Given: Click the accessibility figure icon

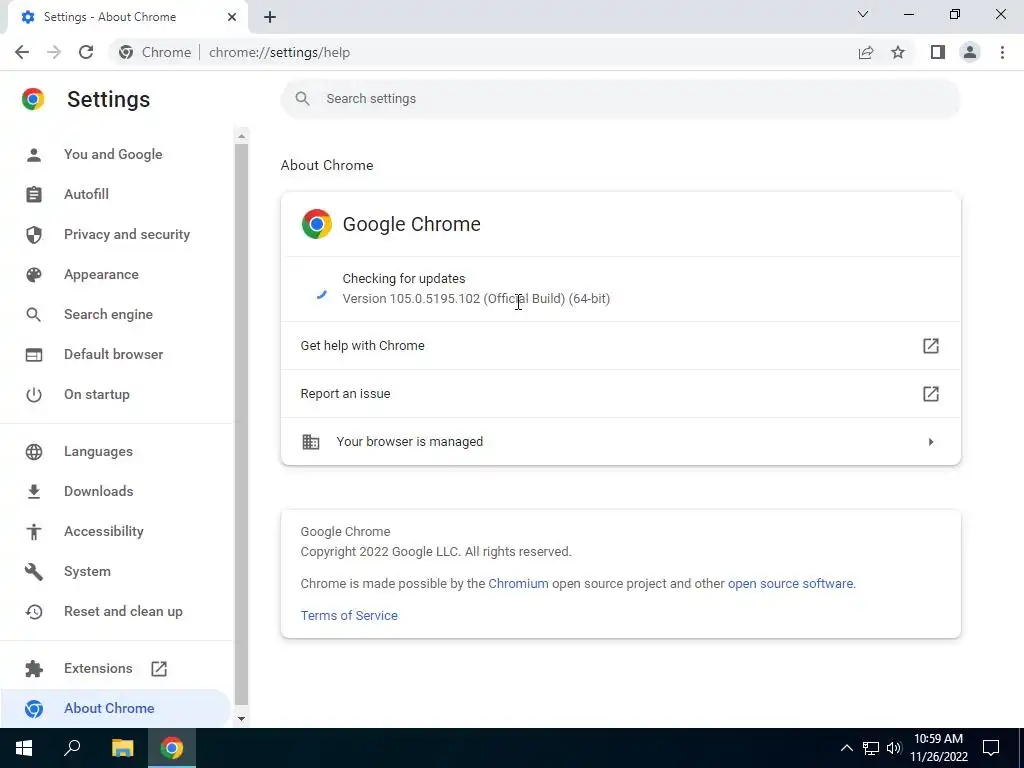Looking at the screenshot, I should [x=34, y=532].
